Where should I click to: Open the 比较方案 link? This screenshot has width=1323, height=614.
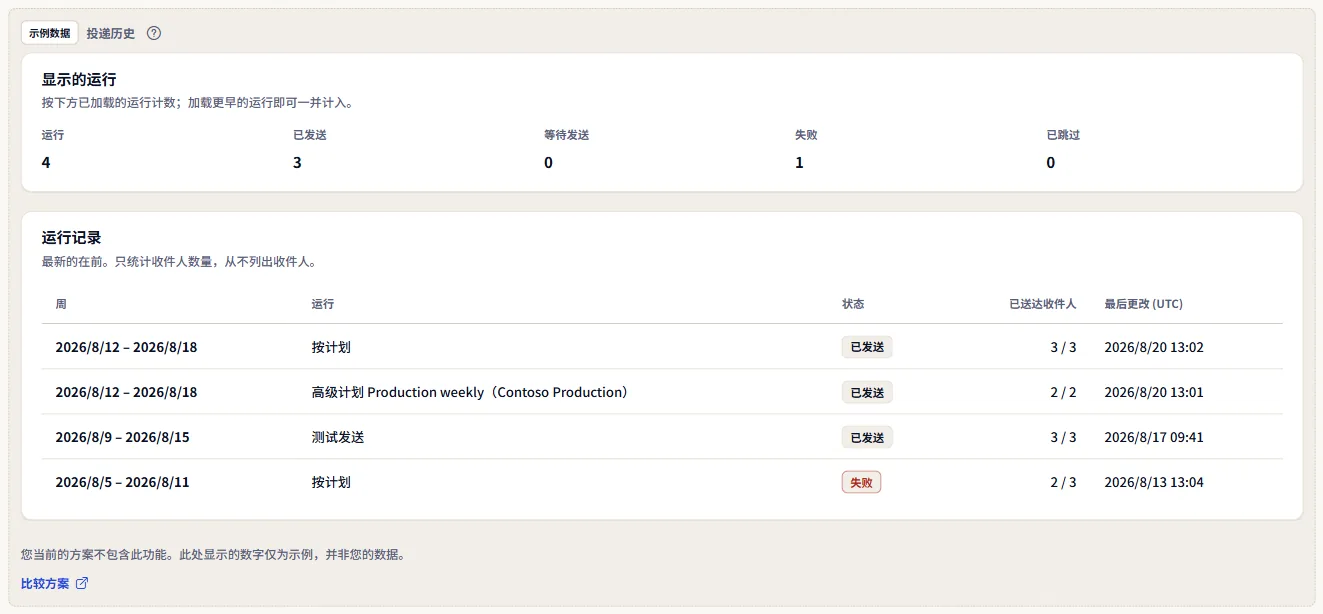click(55, 583)
